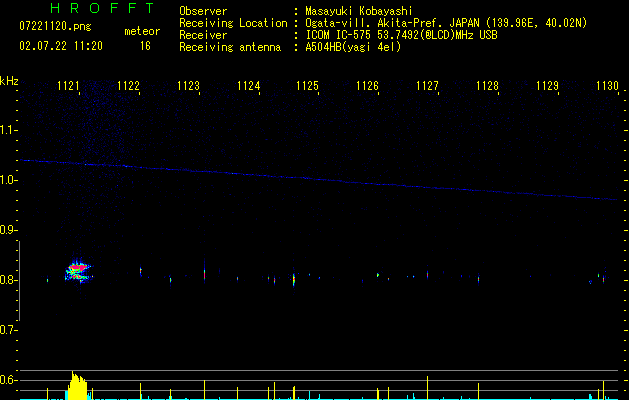Click the 'Observer' field label

click(x=203, y=11)
